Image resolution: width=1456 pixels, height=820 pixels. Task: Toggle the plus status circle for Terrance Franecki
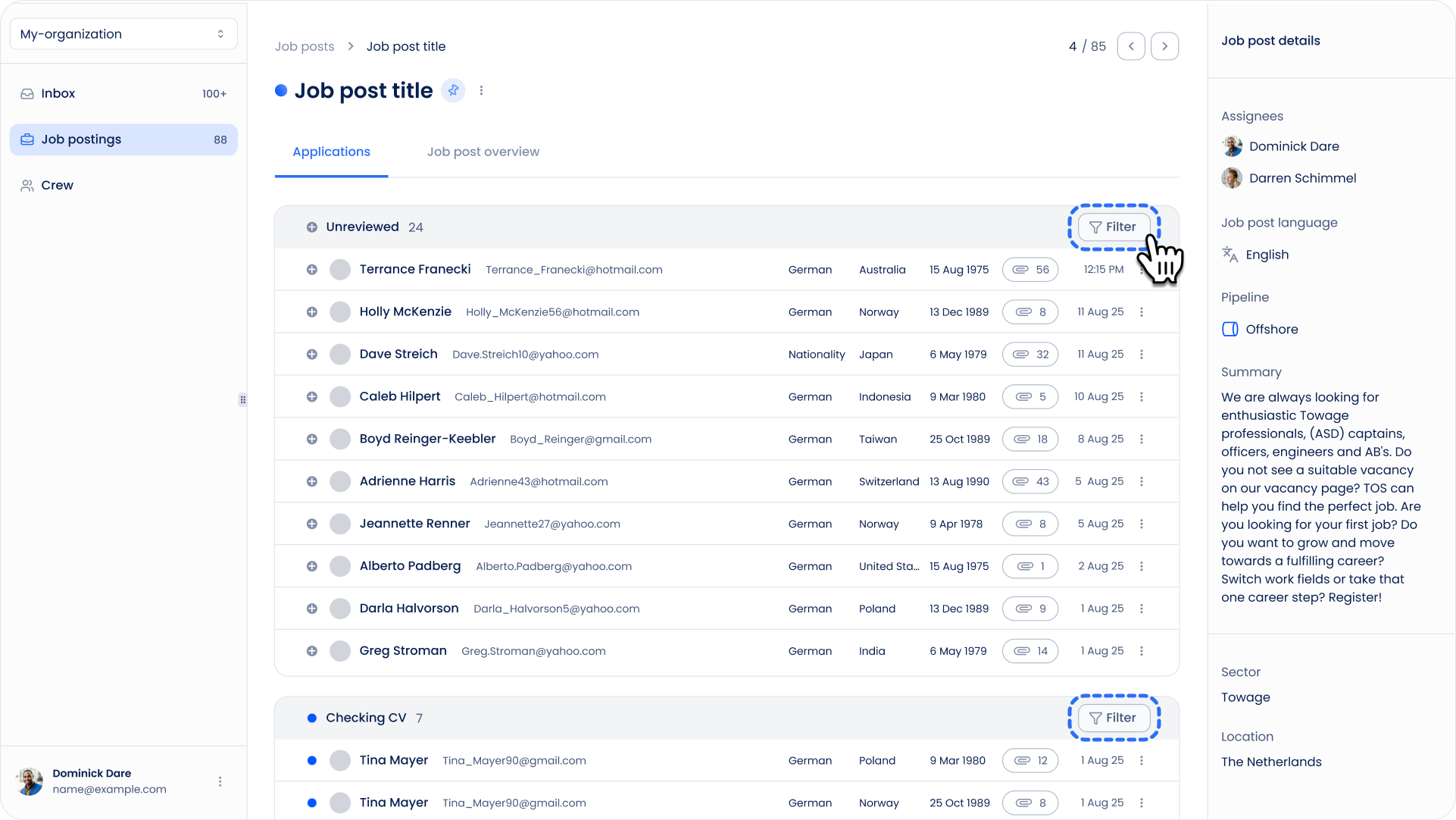[x=312, y=269]
